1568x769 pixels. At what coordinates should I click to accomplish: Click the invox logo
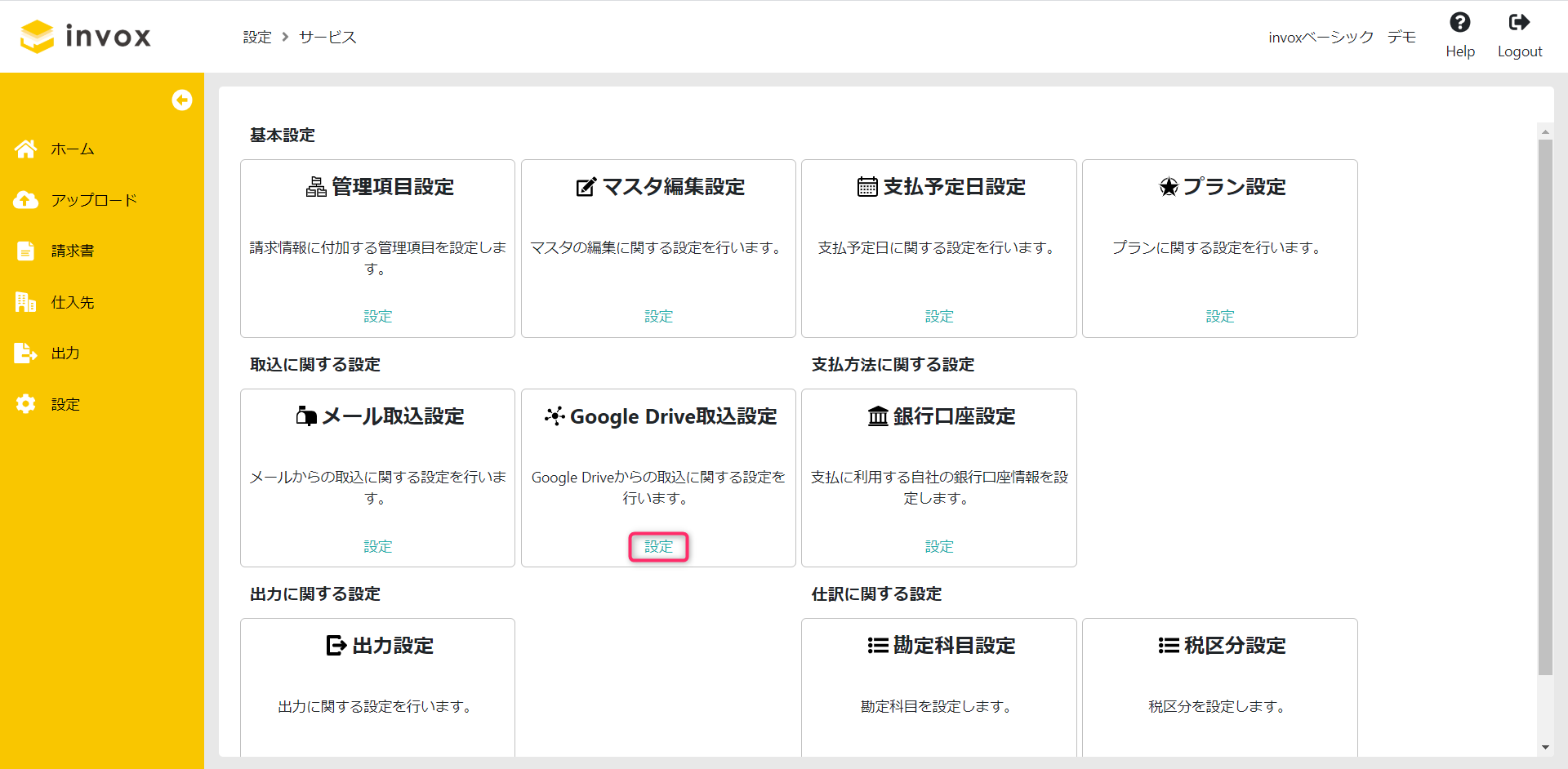[x=86, y=36]
